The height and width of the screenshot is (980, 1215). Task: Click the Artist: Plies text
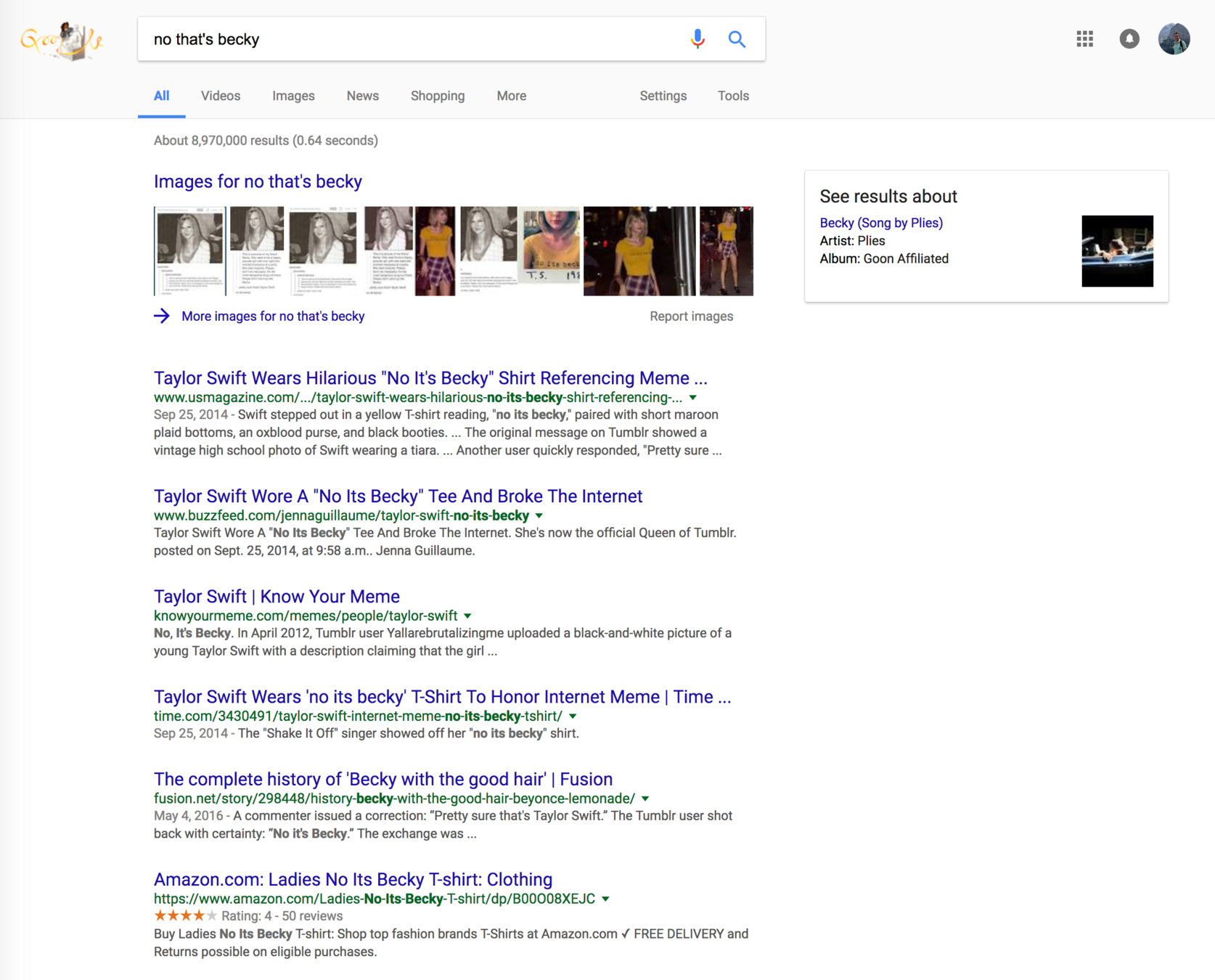coord(852,241)
